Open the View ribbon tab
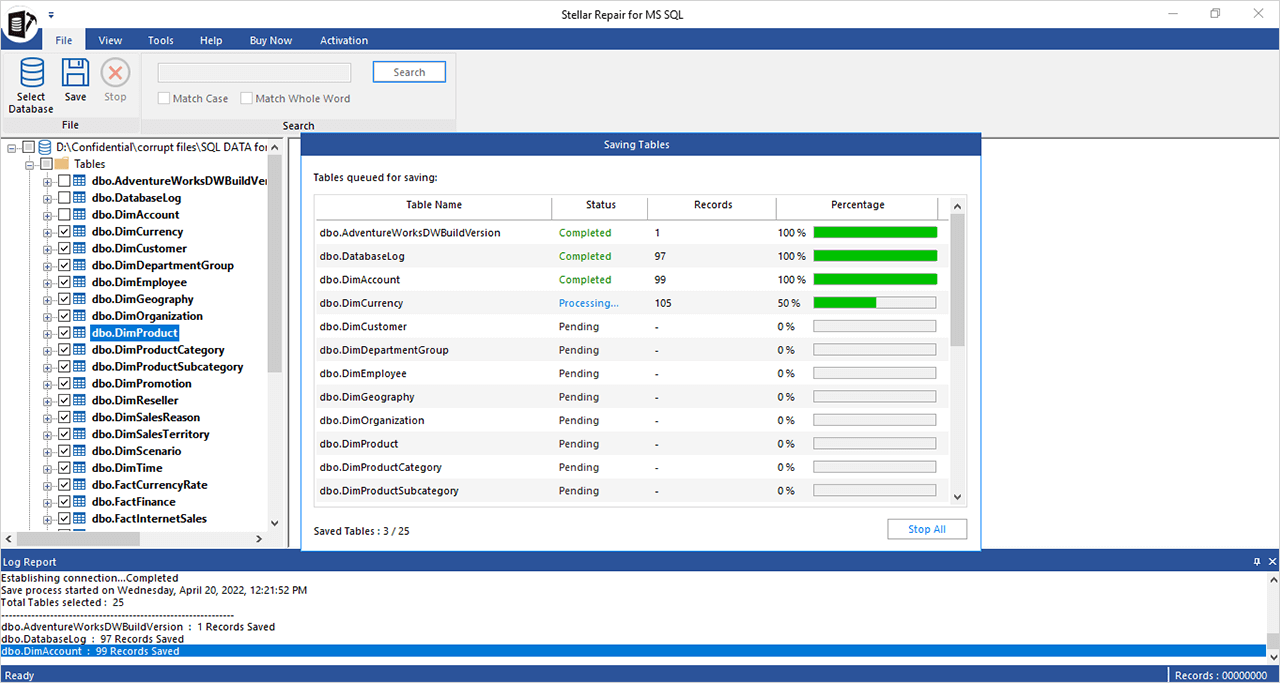The height and width of the screenshot is (683, 1280). click(x=110, y=40)
